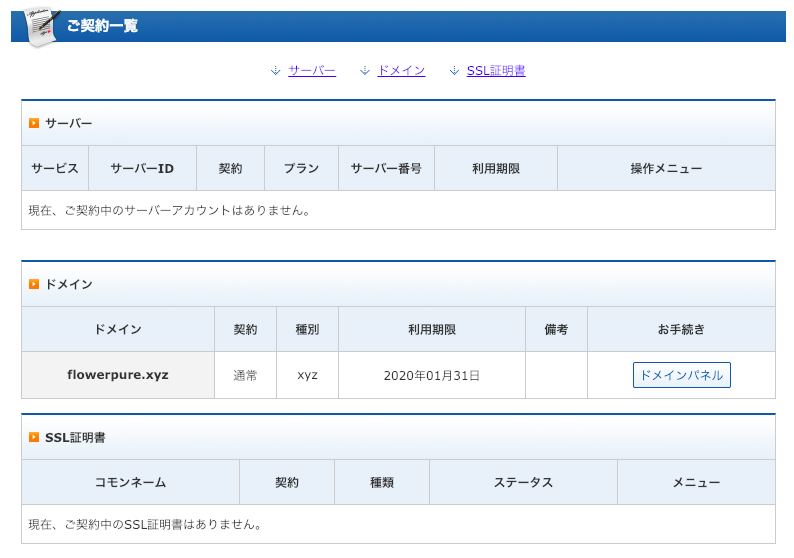The height and width of the screenshot is (558, 794).
Task: Click the down-arrow icon beside サーバー link
Action: [275, 70]
